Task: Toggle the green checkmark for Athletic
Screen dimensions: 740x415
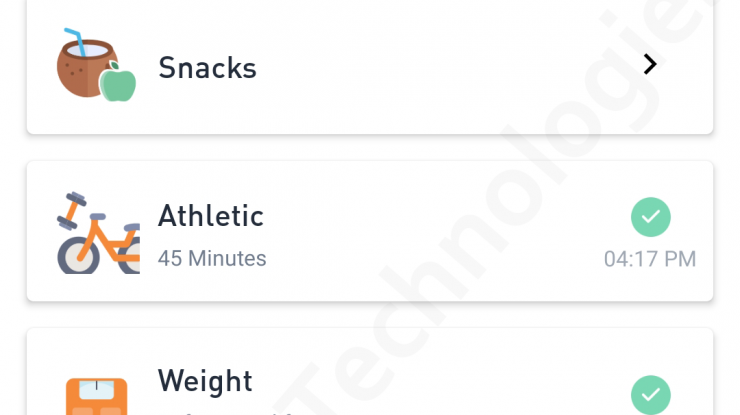Action: point(650,217)
